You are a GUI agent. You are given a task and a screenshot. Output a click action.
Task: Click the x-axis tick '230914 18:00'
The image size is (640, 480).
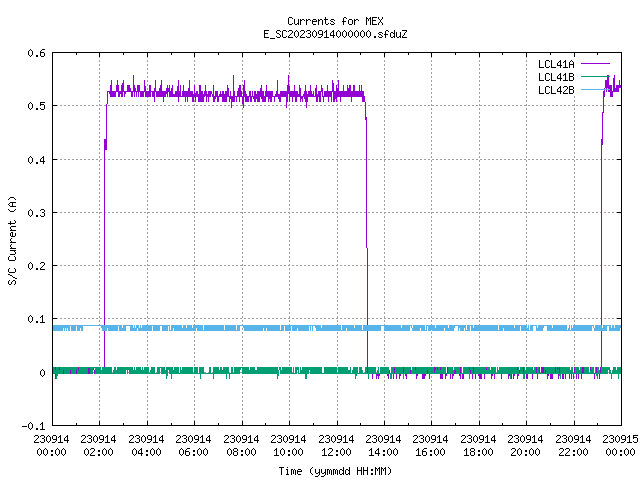click(478, 446)
